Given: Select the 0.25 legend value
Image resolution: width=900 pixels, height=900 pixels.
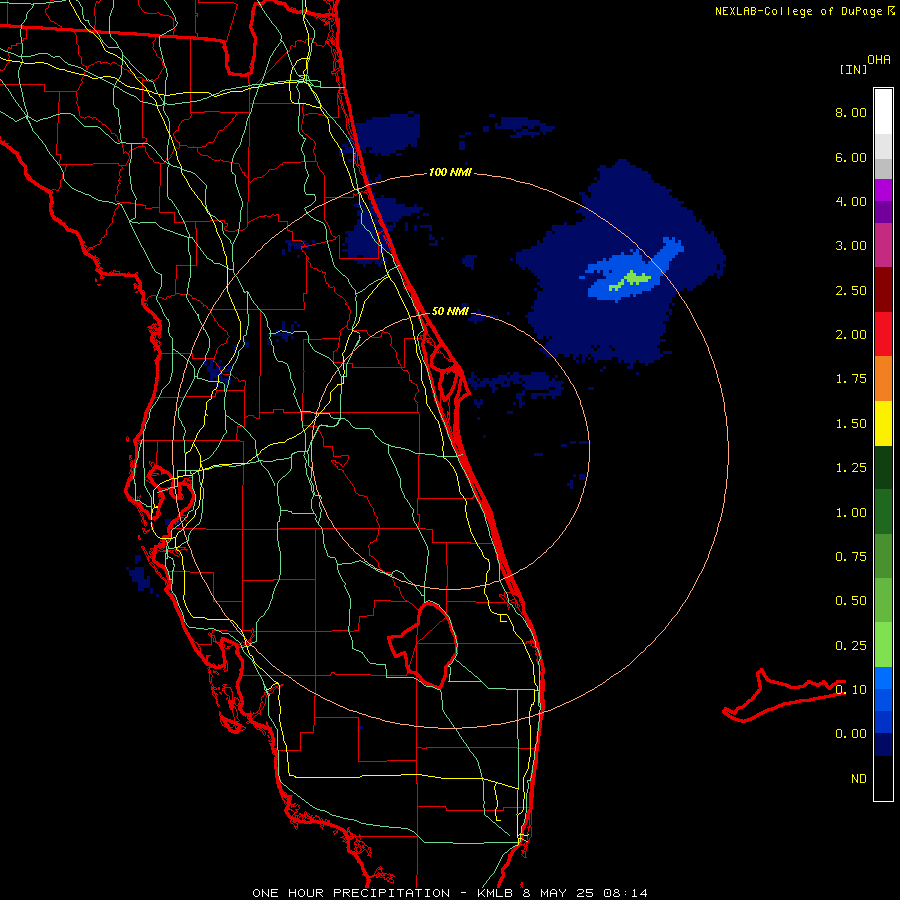Looking at the screenshot, I should click(851, 646).
